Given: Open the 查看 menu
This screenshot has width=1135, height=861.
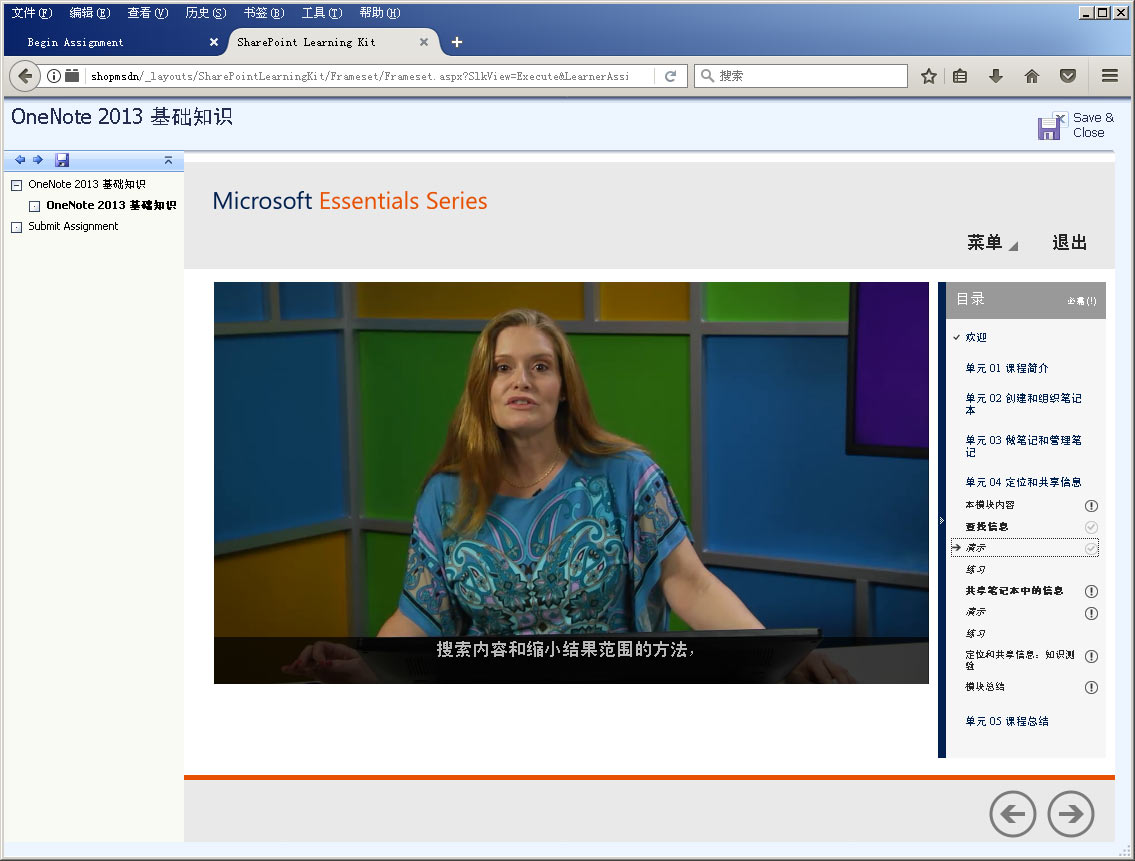Looking at the screenshot, I should [148, 13].
